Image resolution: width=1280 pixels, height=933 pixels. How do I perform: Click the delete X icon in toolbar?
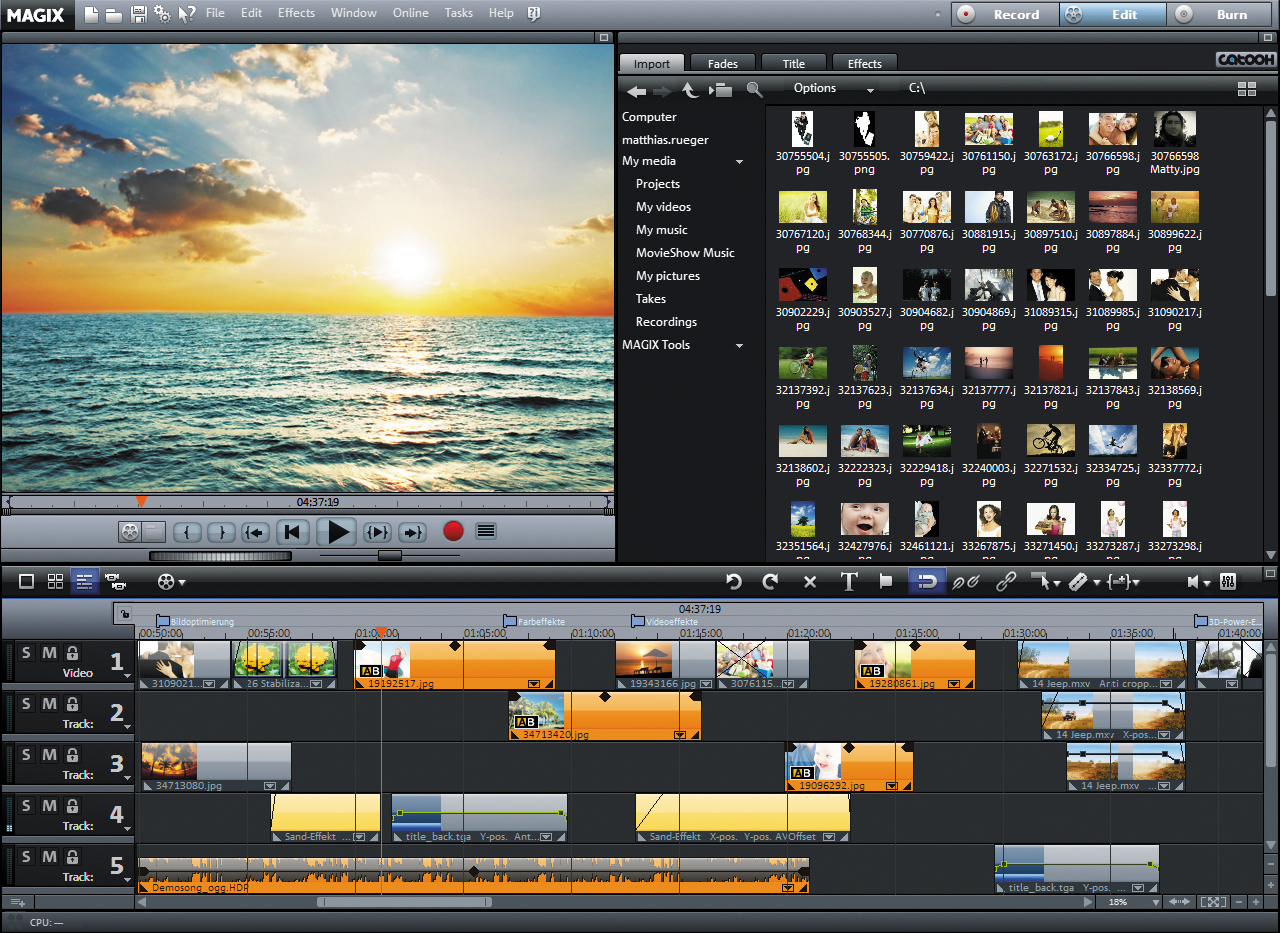click(810, 582)
